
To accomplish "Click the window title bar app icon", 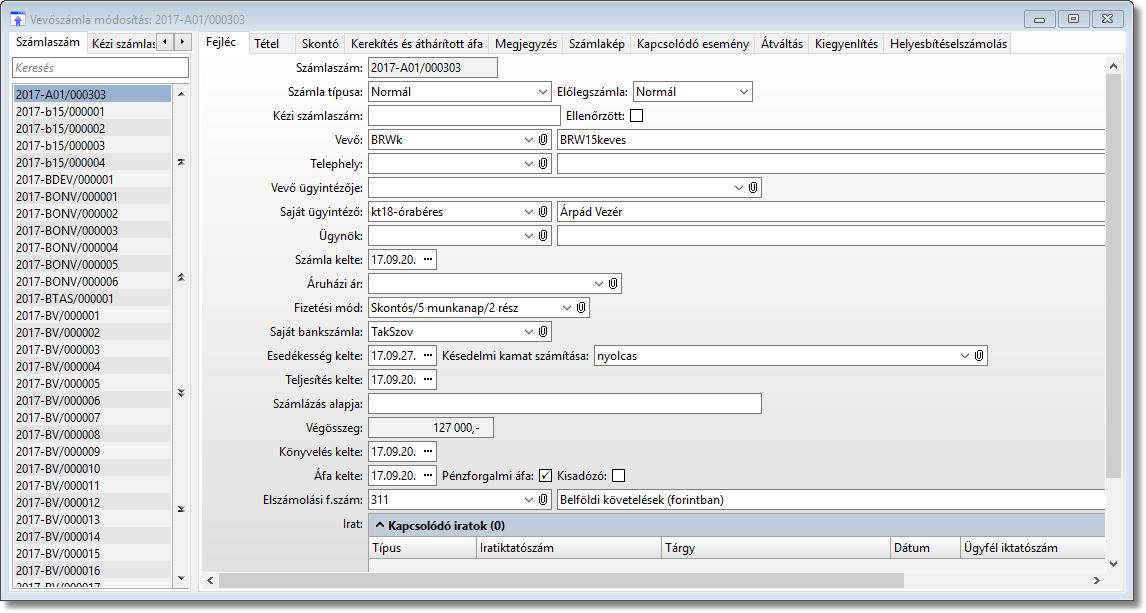I will [18, 20].
